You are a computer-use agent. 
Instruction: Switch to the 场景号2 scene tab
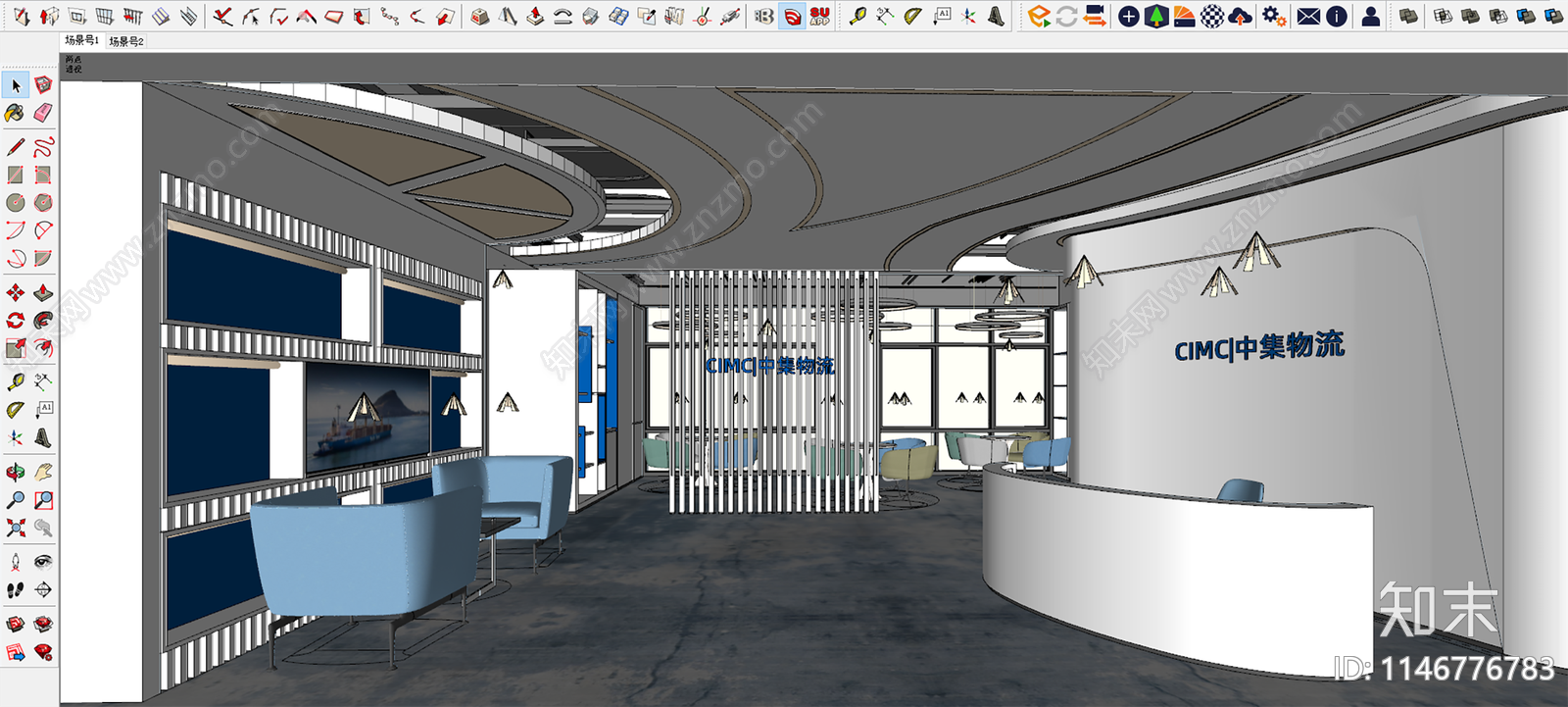126,41
